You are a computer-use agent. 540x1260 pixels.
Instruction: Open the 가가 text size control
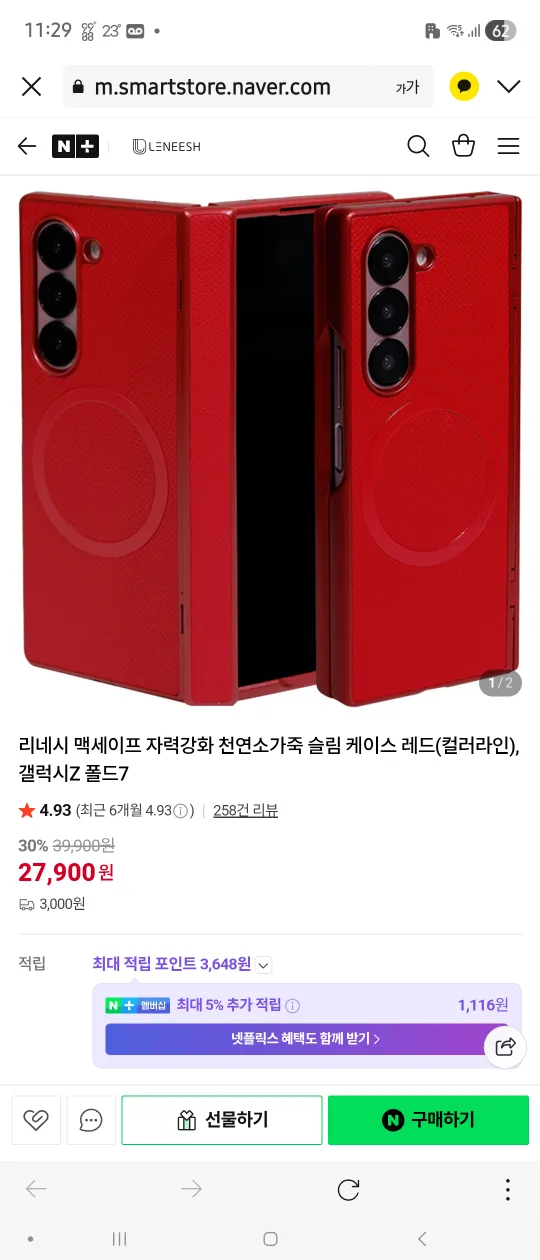pyautogui.click(x=407, y=87)
